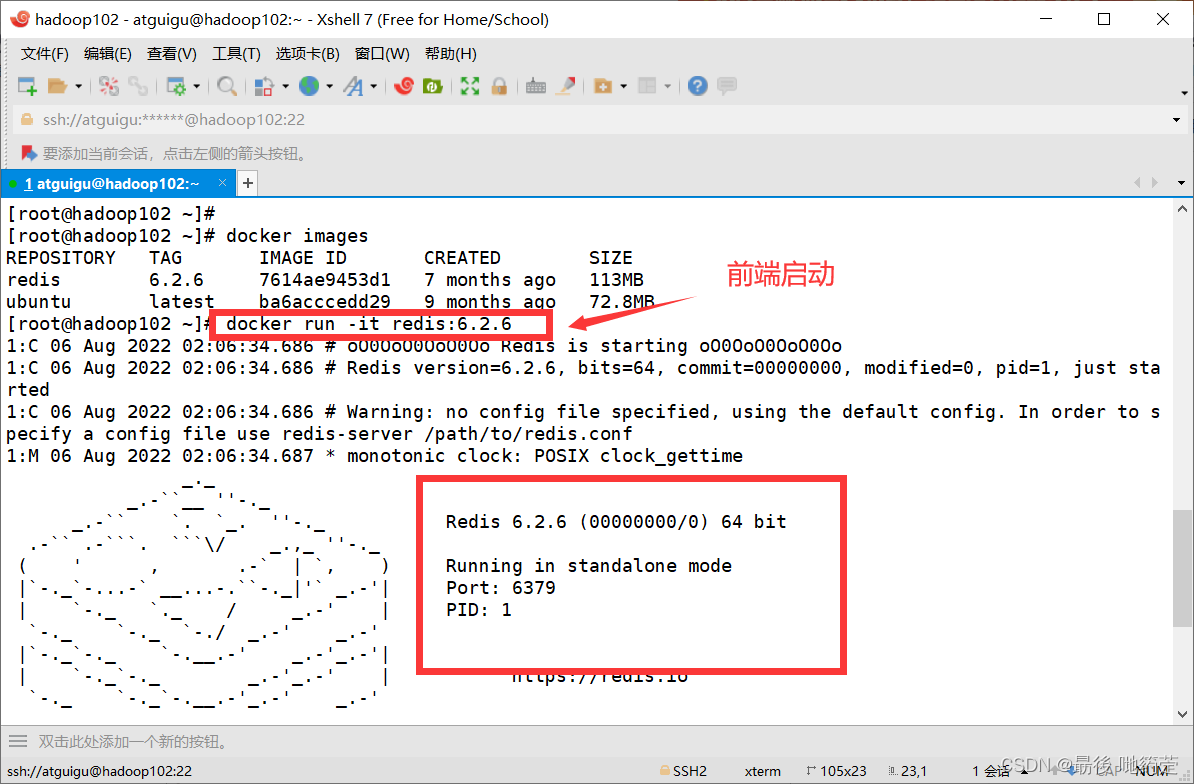
Task: Click the Open Session folder icon
Action: click(58, 86)
